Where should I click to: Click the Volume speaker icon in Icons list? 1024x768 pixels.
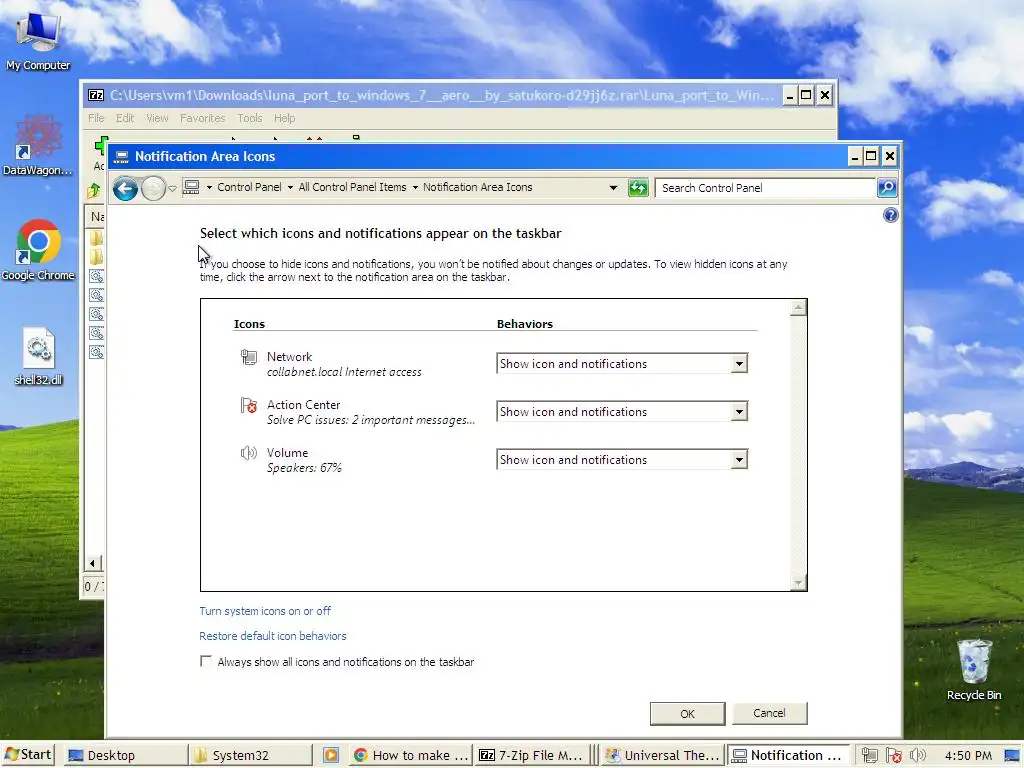click(x=249, y=453)
